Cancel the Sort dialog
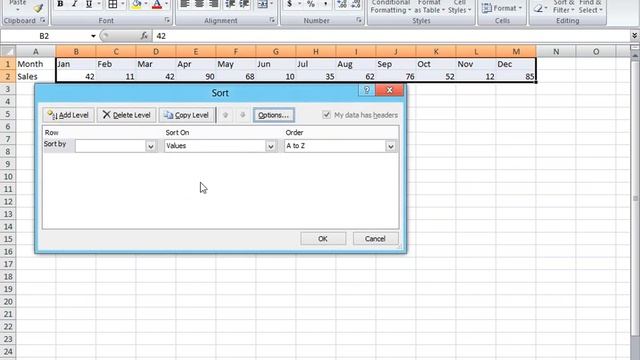640x360 pixels. click(x=375, y=239)
